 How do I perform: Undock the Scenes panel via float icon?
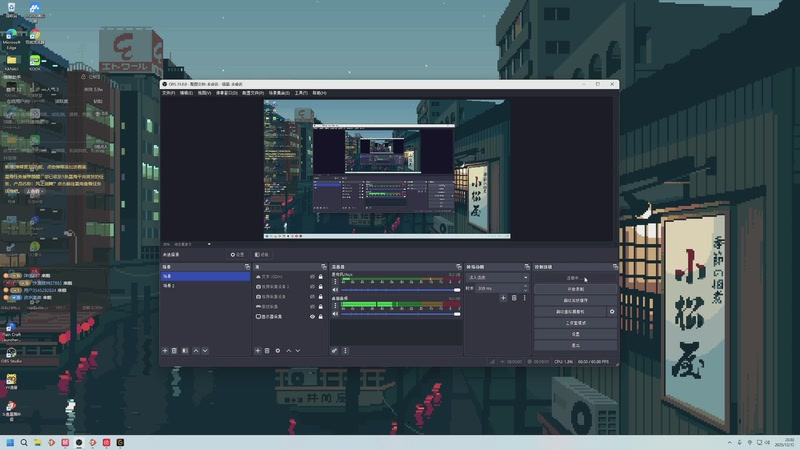click(247, 267)
